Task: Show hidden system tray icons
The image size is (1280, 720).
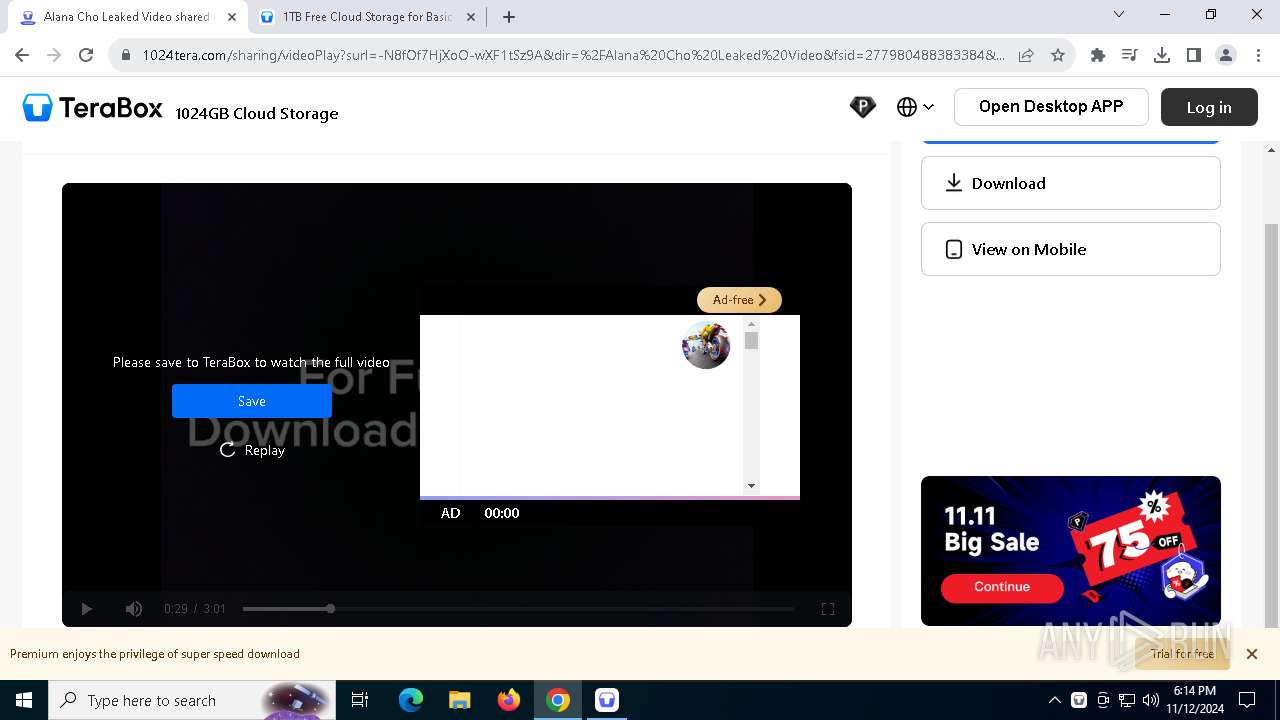Action: point(1054,700)
